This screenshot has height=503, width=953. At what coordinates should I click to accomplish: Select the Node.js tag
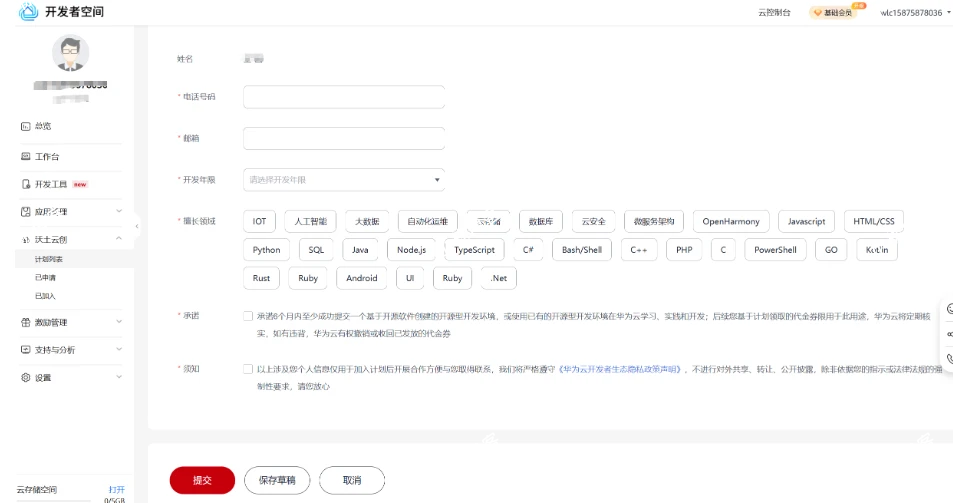(411, 250)
